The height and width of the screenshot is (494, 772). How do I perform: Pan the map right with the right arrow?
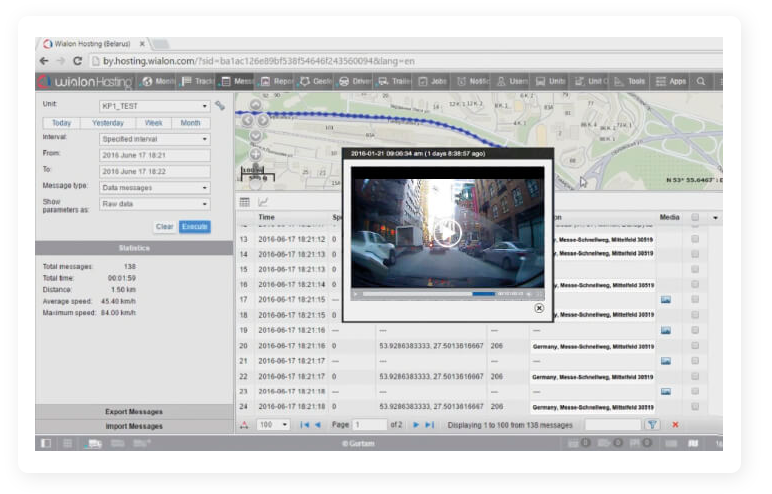click(263, 120)
